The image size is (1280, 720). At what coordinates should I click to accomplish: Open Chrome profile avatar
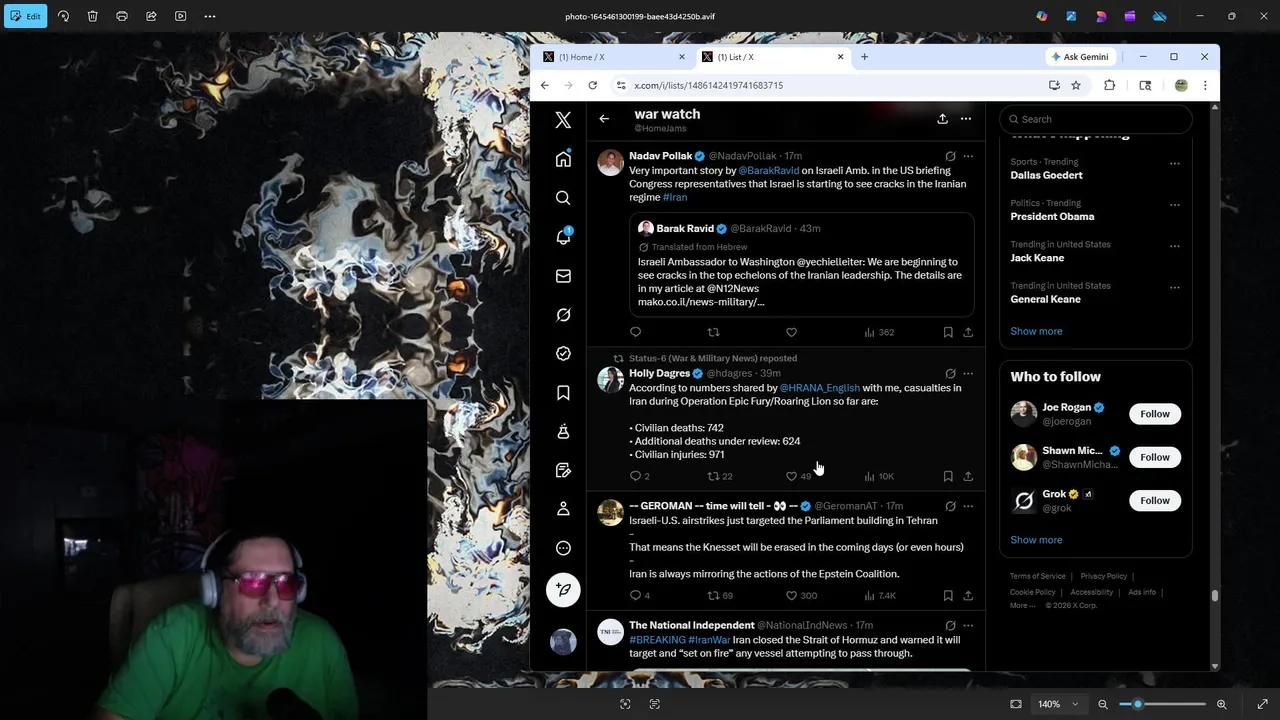[x=1181, y=85]
